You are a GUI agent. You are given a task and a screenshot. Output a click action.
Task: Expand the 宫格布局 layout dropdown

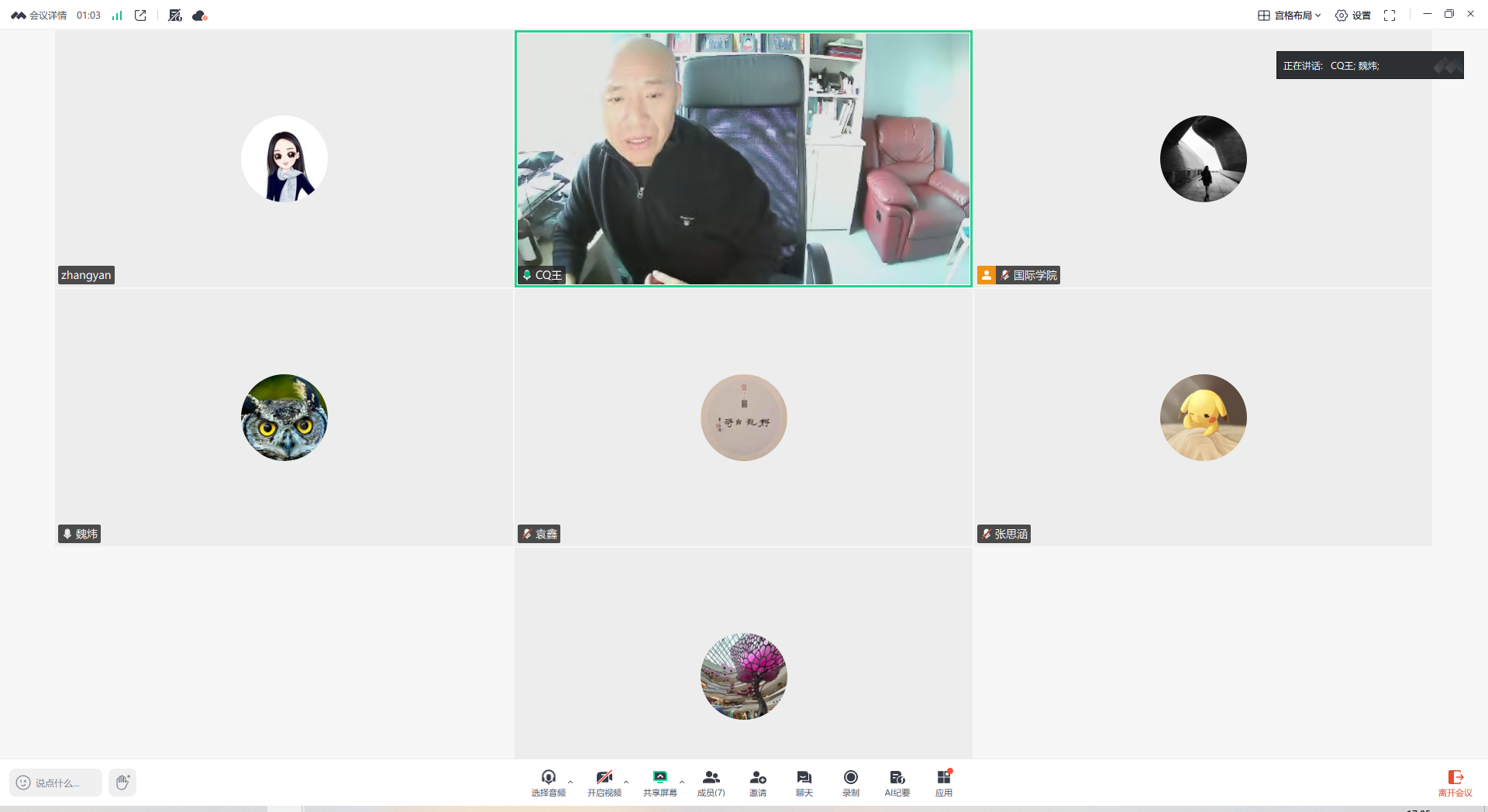click(1290, 15)
